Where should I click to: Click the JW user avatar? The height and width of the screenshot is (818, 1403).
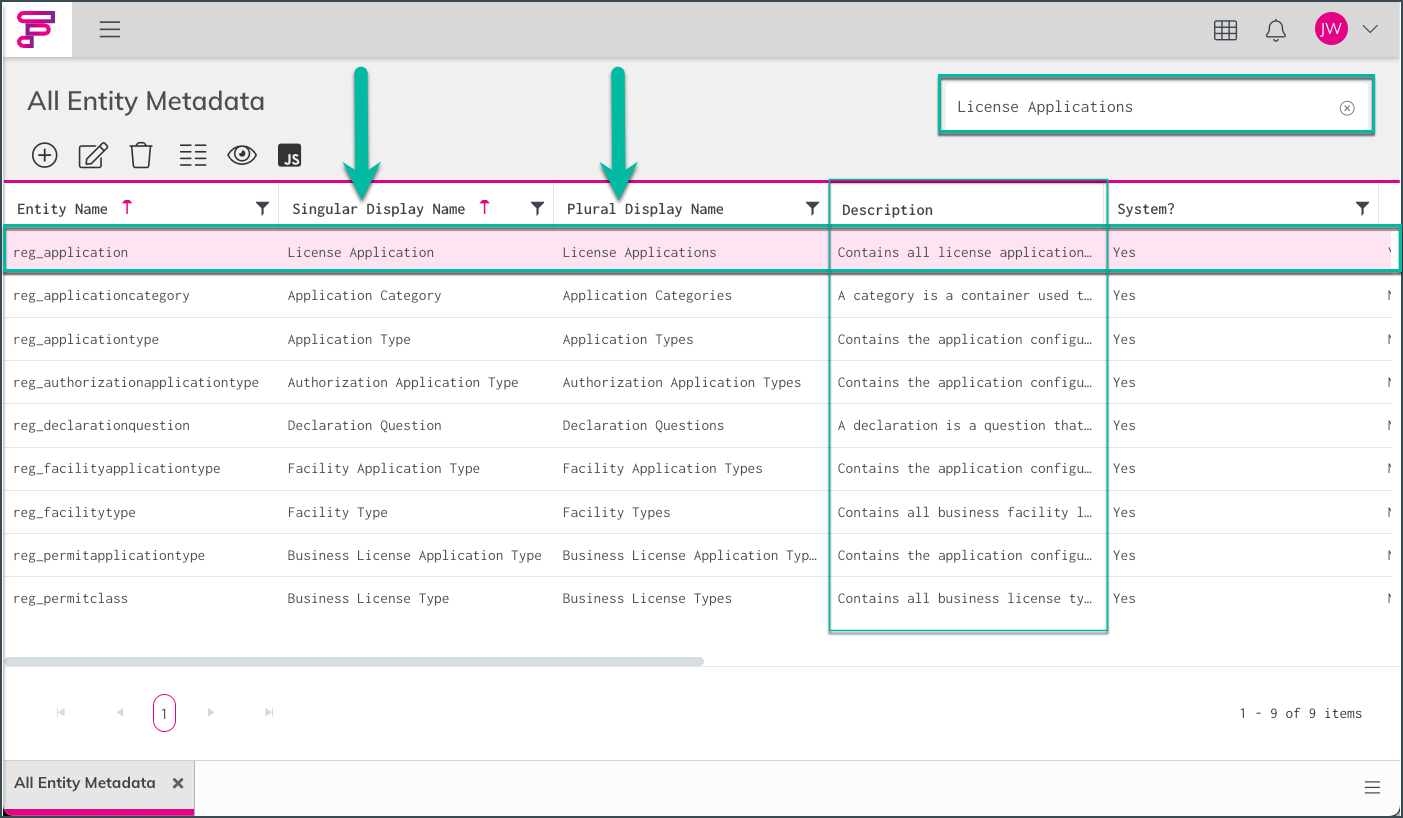tap(1331, 28)
